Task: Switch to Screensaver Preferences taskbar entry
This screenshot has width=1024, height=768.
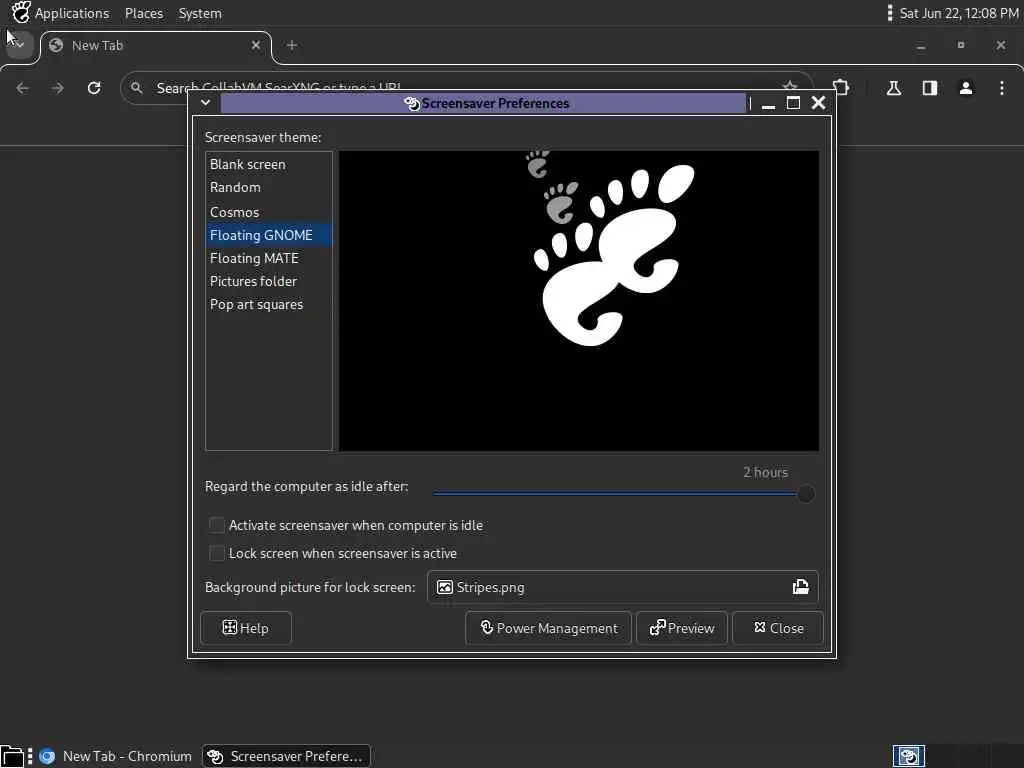Action: click(x=286, y=756)
